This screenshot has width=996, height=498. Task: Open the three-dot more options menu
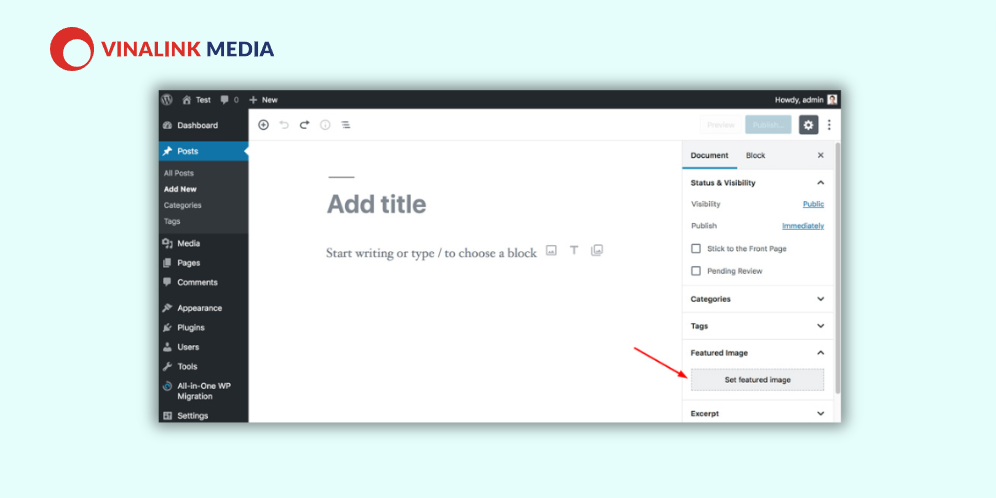point(829,125)
